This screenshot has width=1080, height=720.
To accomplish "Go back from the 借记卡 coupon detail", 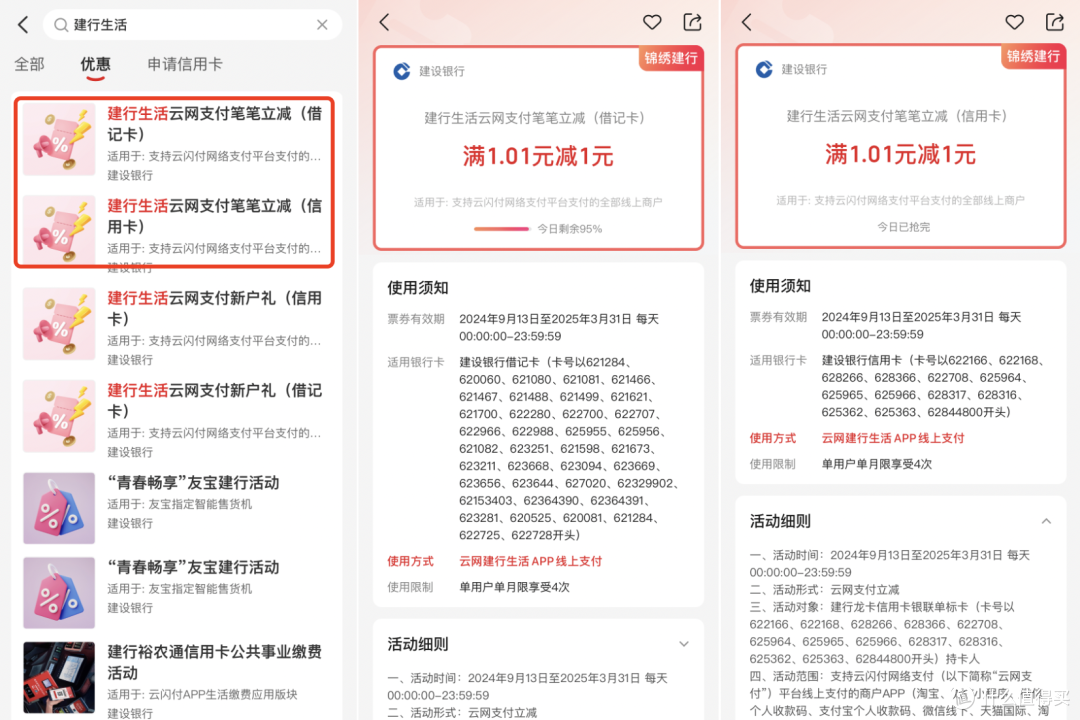I will 384,23.
